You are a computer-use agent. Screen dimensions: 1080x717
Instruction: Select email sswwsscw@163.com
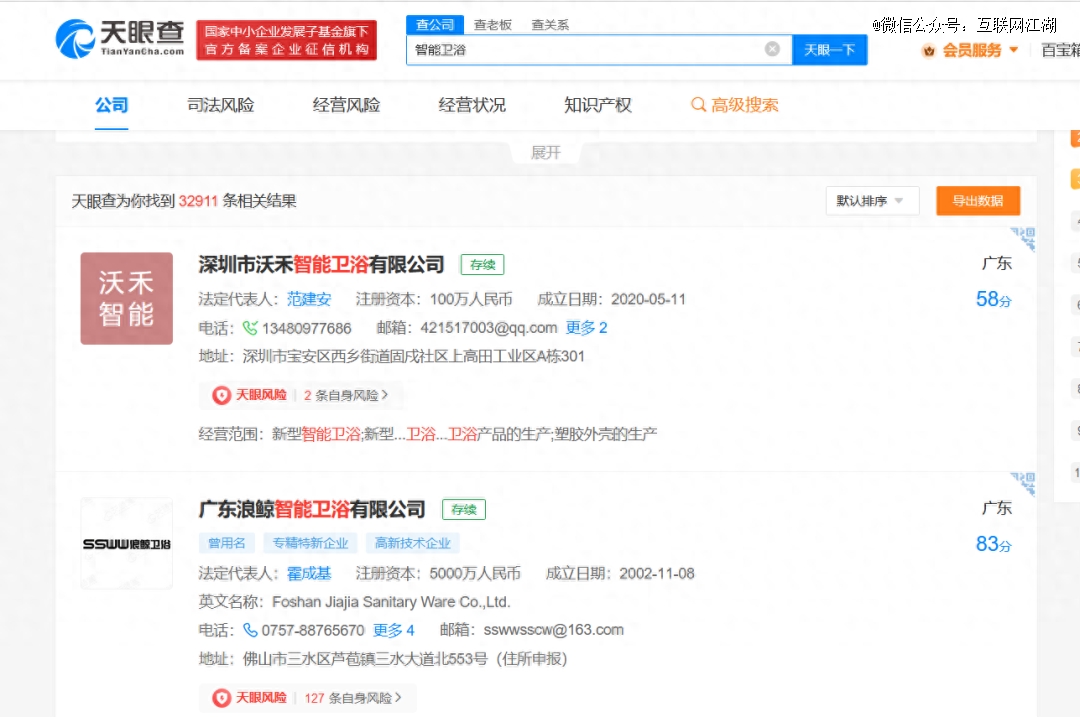tap(553, 630)
